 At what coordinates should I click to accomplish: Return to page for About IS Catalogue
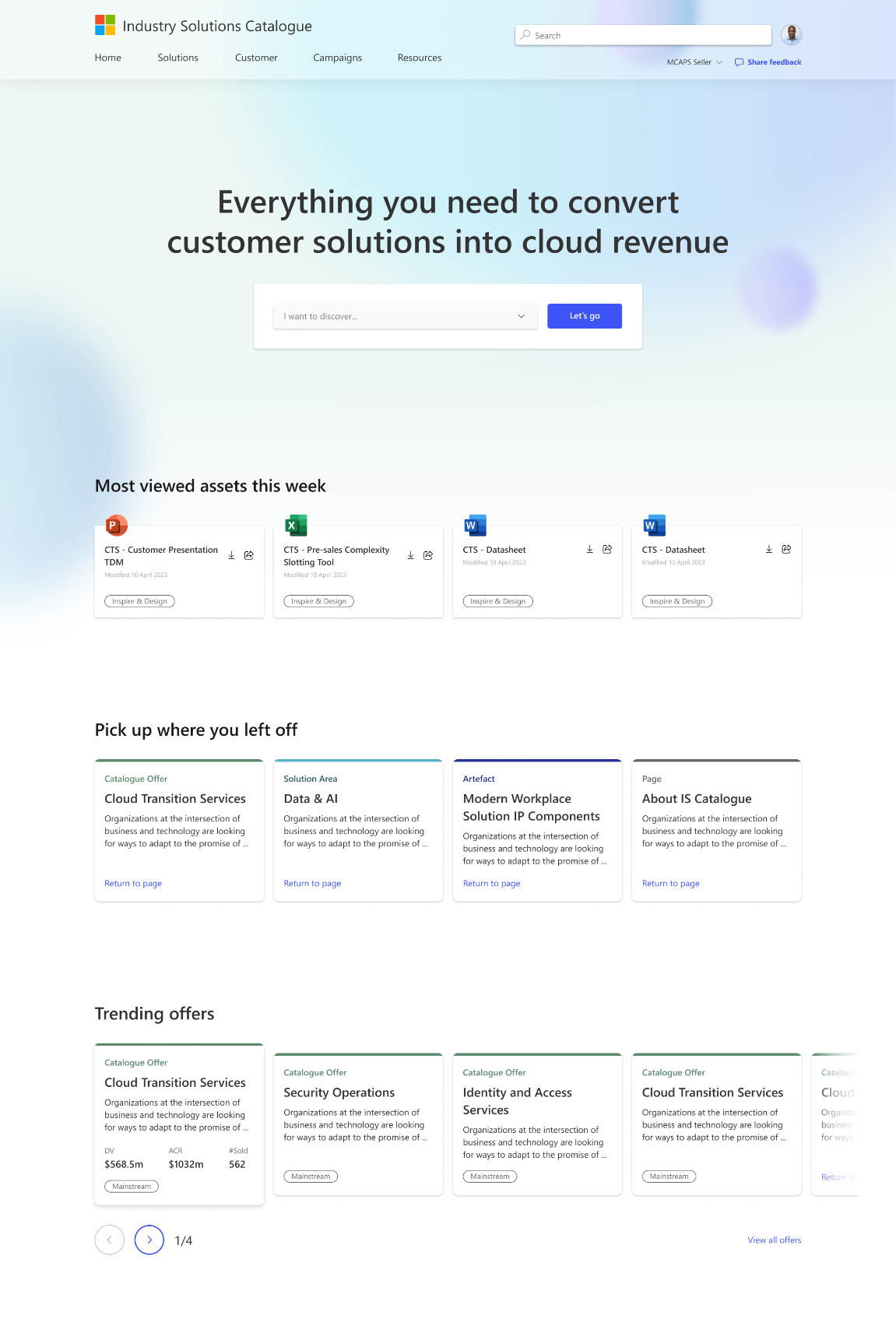pos(670,883)
